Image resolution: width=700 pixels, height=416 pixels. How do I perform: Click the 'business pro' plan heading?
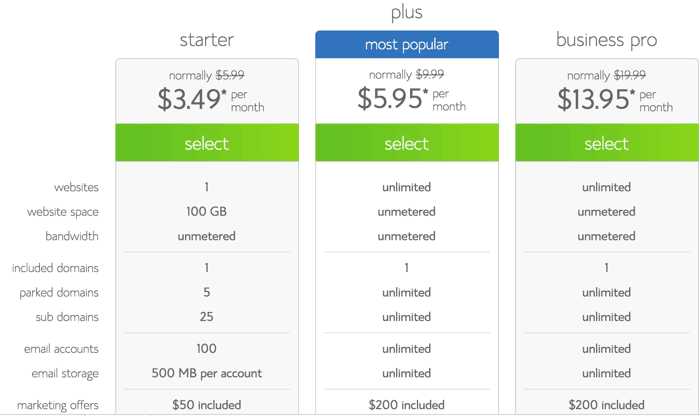pos(607,40)
